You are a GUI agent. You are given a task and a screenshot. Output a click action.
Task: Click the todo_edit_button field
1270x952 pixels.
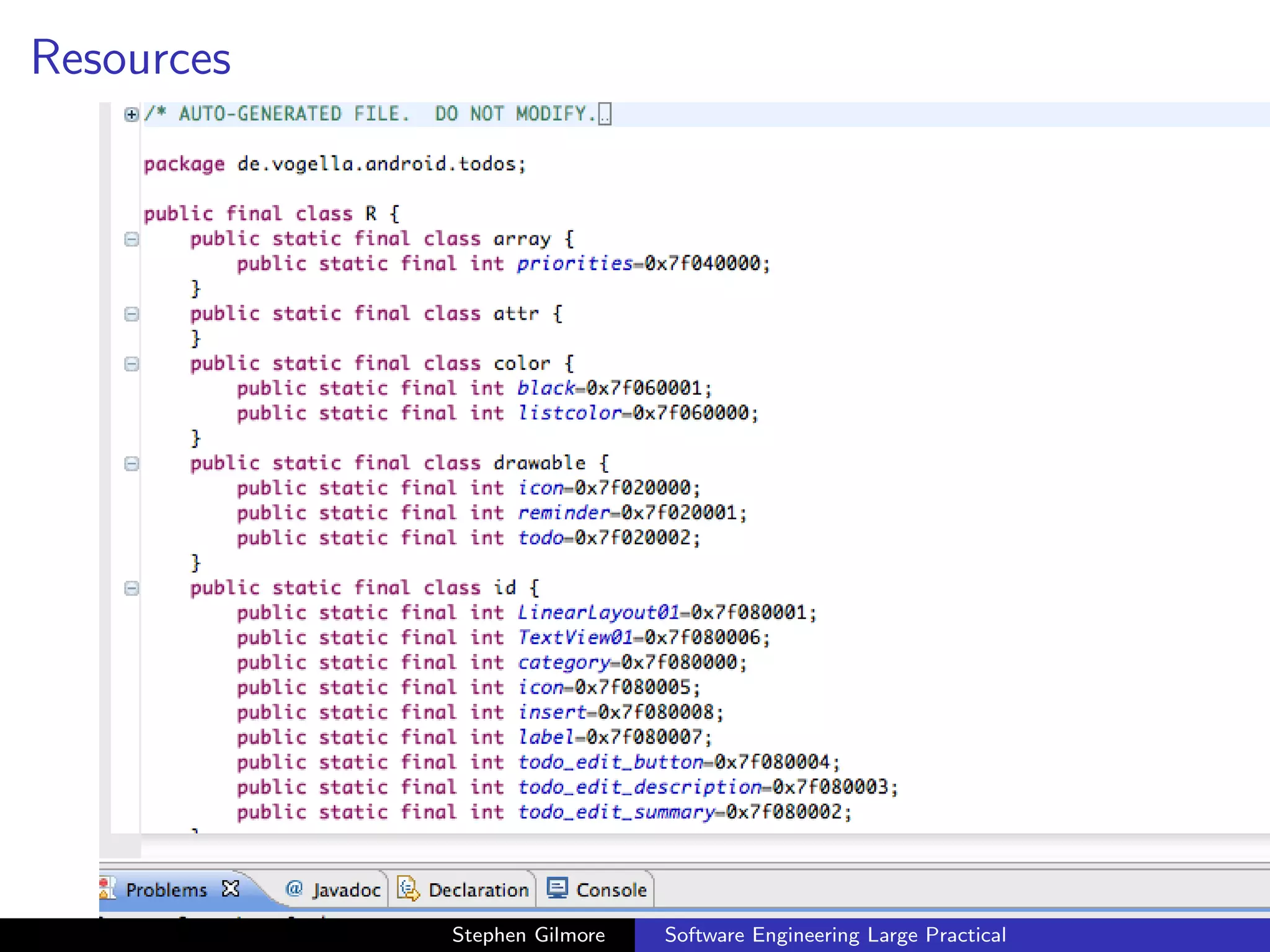[610, 762]
